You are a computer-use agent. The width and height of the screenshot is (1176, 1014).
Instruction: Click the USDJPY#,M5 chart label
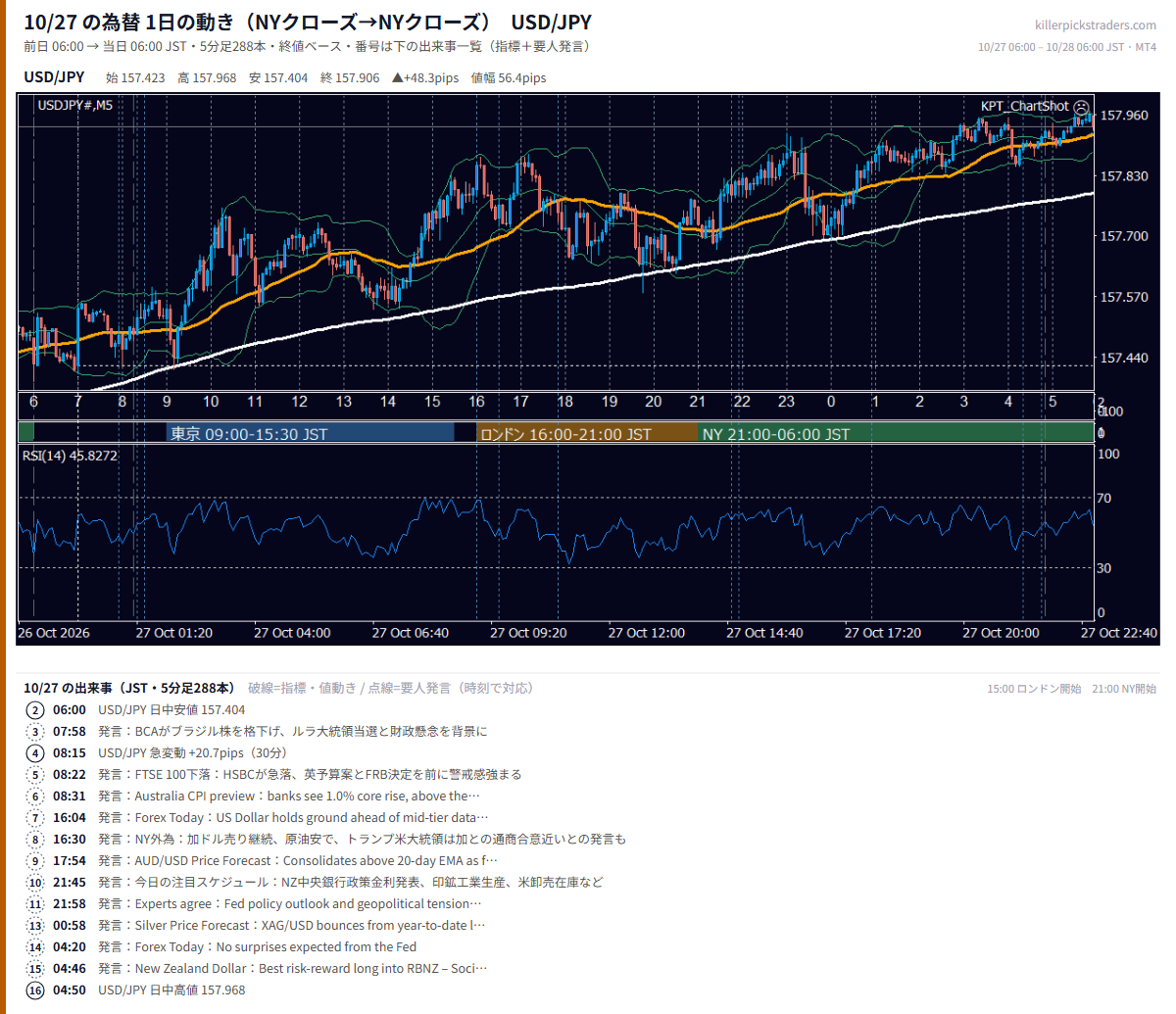tap(74, 106)
